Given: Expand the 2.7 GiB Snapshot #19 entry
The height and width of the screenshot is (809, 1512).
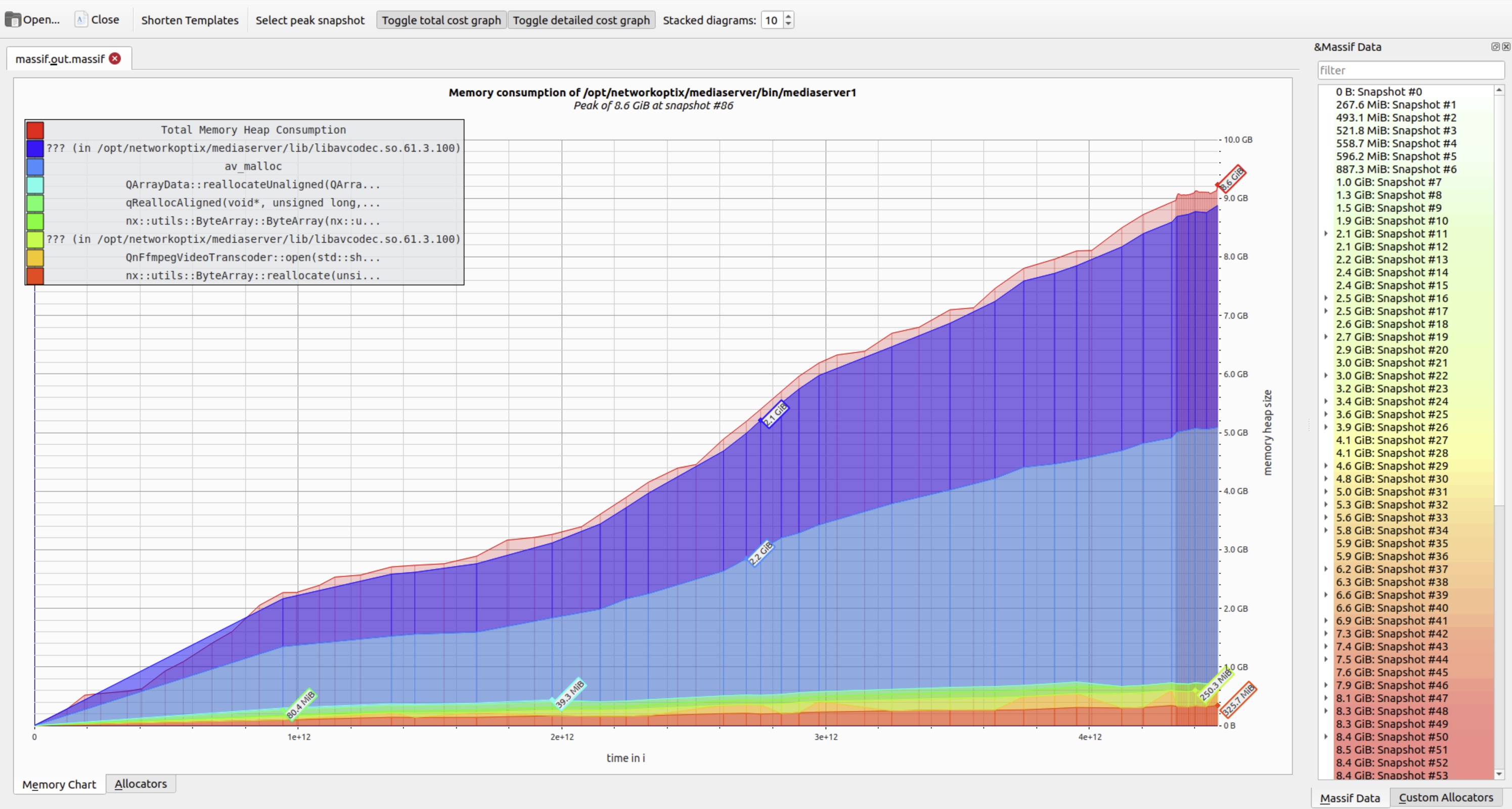Looking at the screenshot, I should 1326,337.
